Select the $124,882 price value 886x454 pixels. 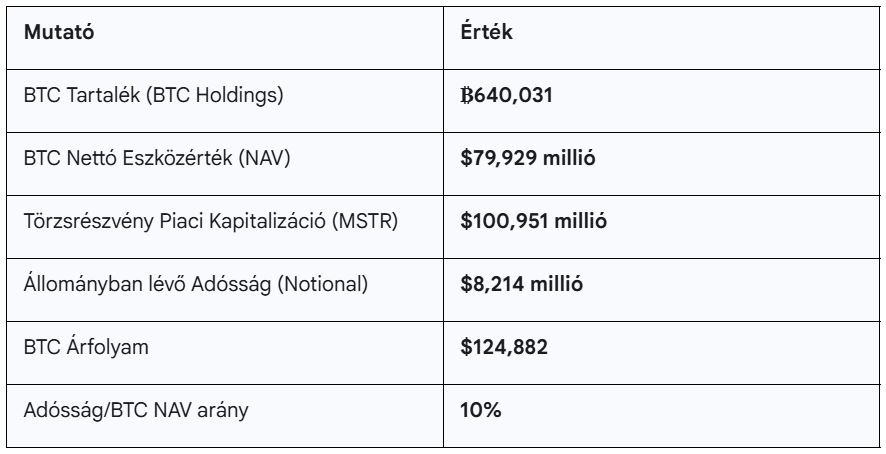[x=503, y=346]
